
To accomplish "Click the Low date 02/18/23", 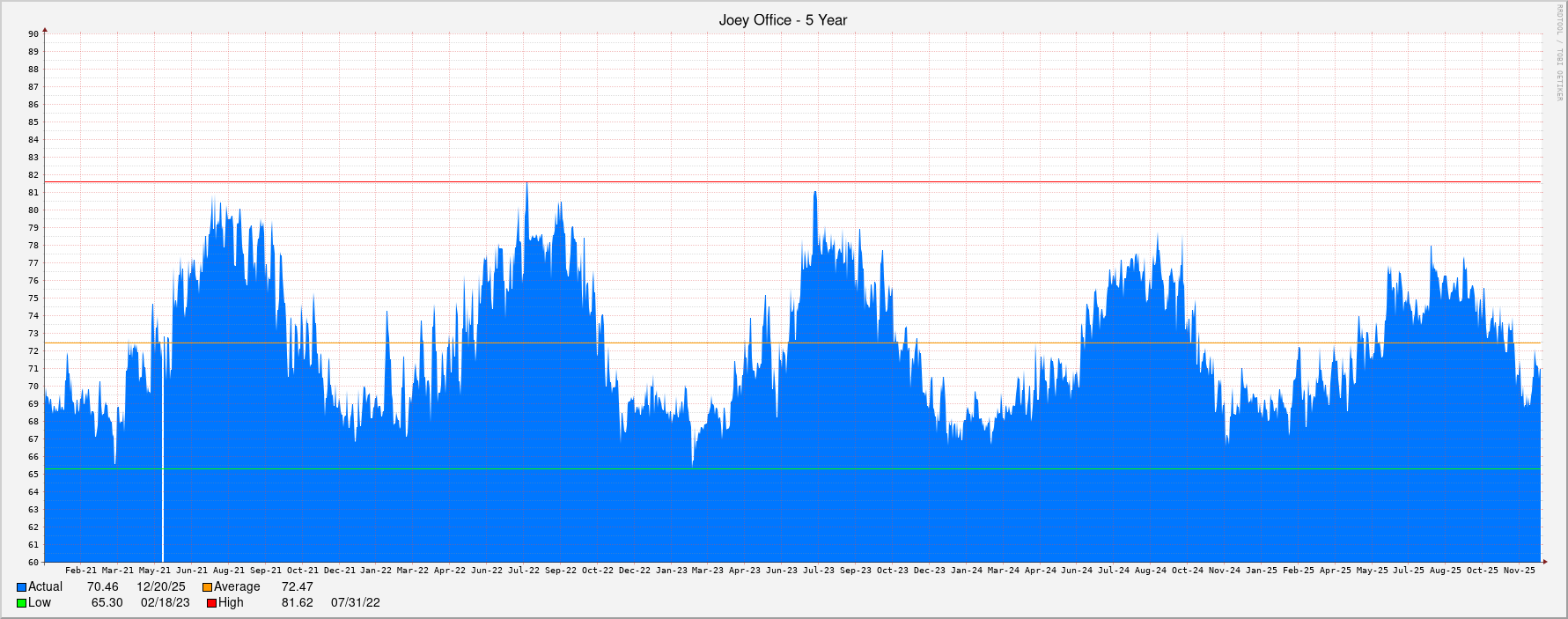I will [165, 603].
